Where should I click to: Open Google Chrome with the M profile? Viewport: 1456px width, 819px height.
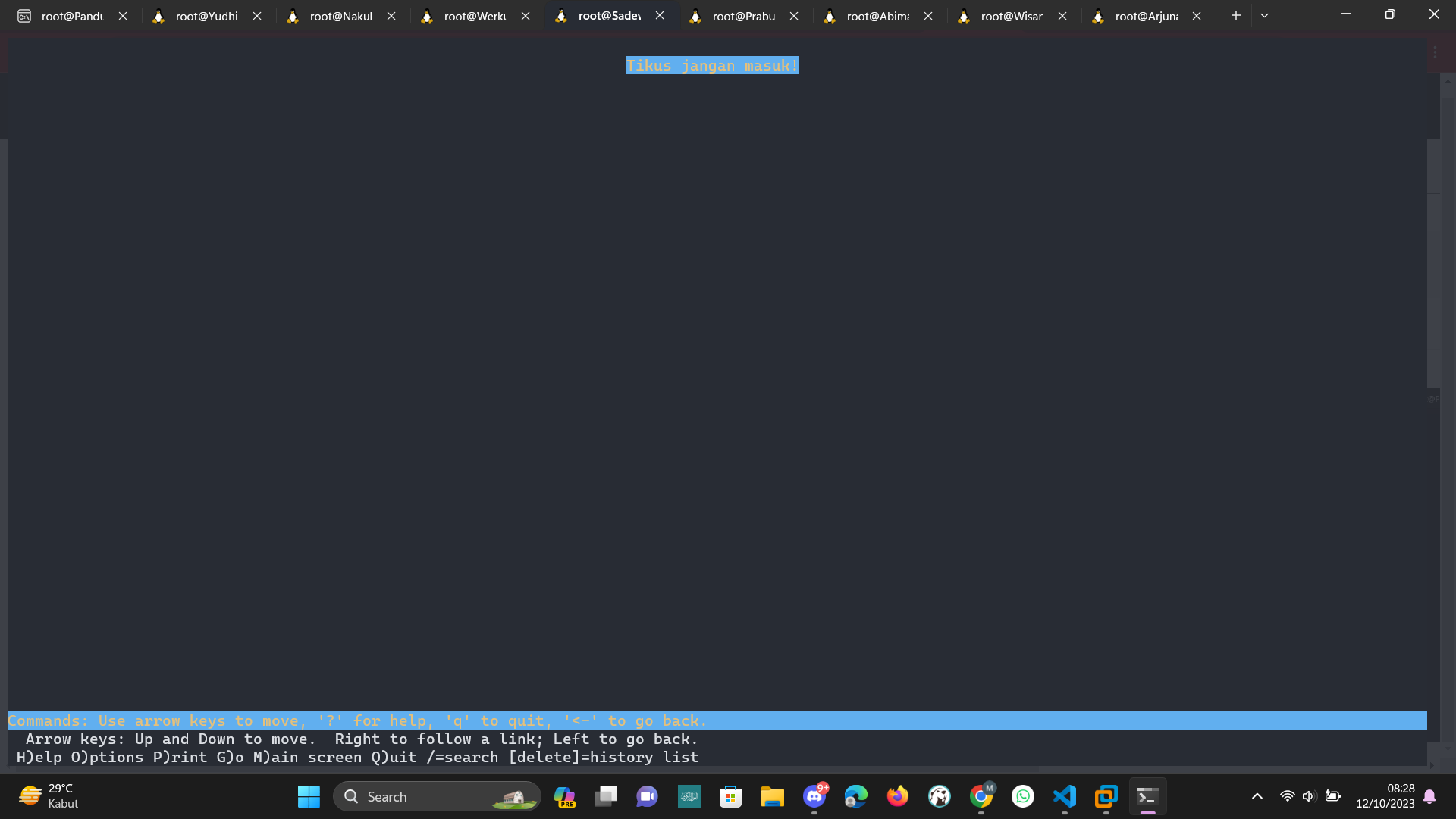tap(981, 797)
